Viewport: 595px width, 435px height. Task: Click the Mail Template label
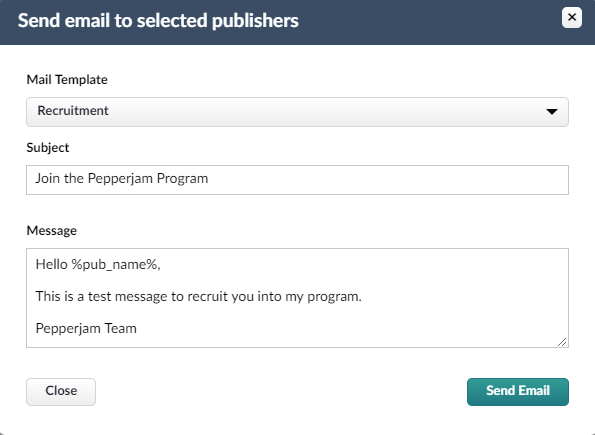[x=67, y=80]
